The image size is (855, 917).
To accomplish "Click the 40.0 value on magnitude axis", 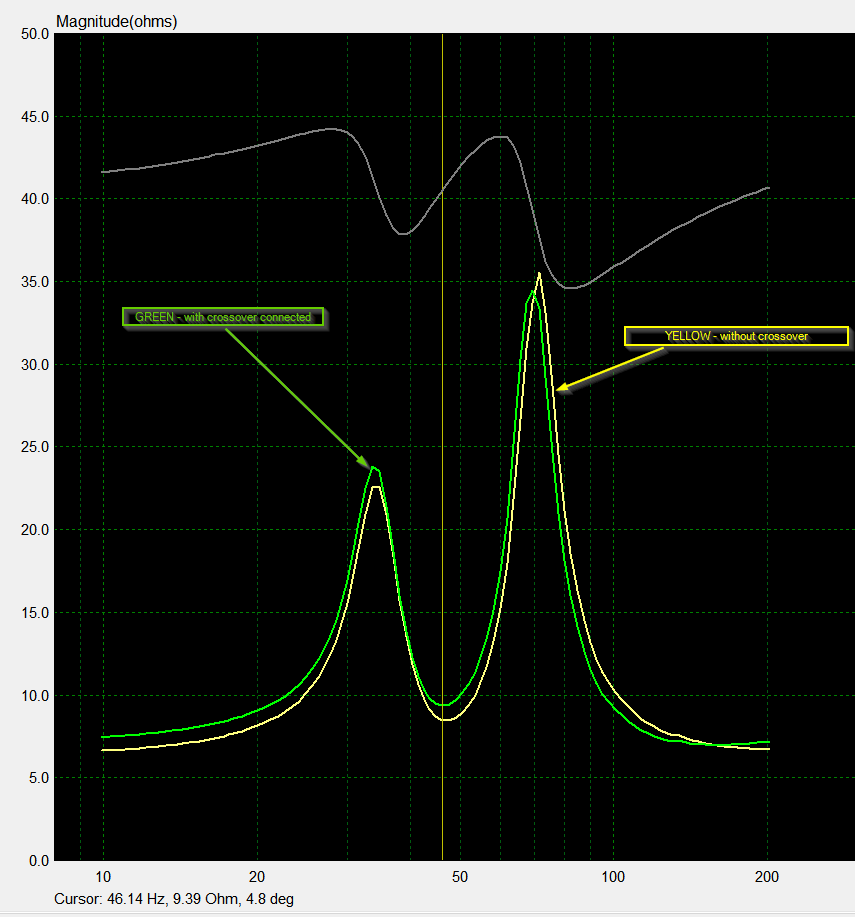I will click(35, 199).
